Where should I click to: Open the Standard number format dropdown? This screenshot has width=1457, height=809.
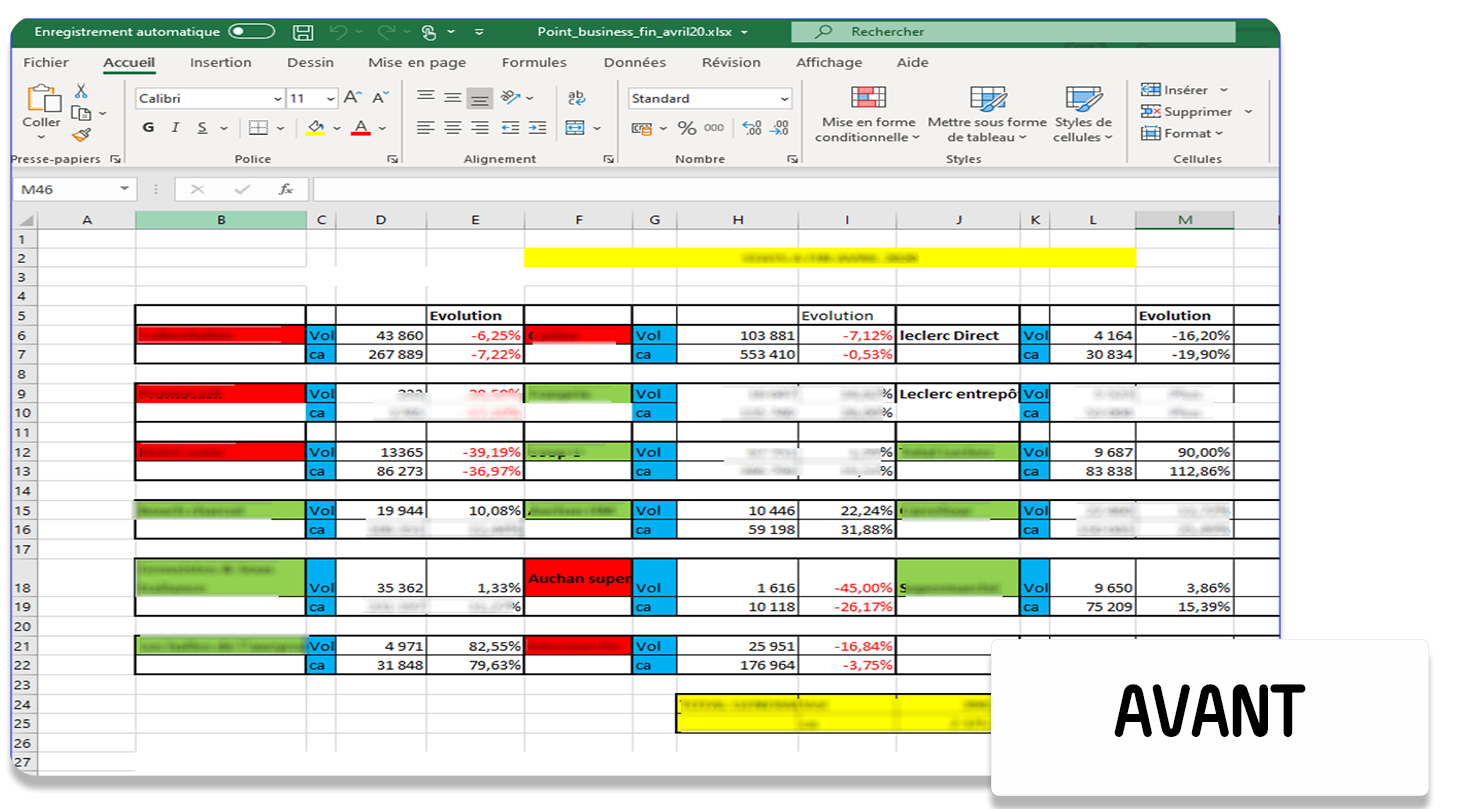pyautogui.click(x=784, y=98)
